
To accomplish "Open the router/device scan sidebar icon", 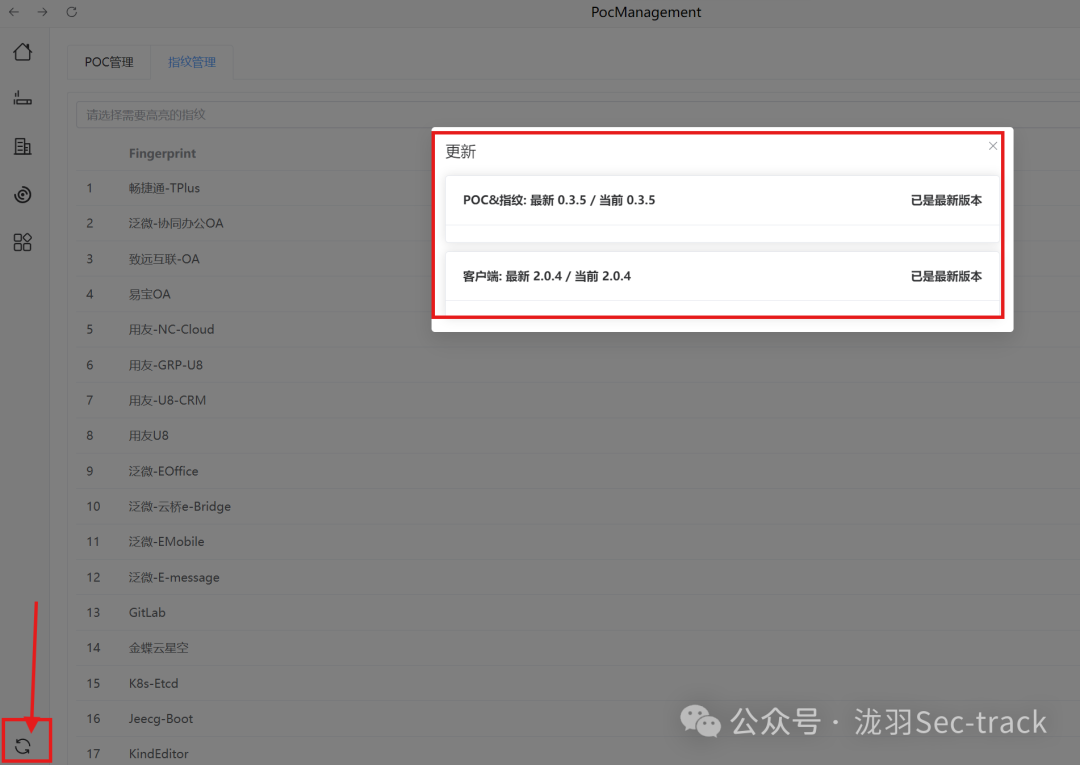I will (x=23, y=98).
